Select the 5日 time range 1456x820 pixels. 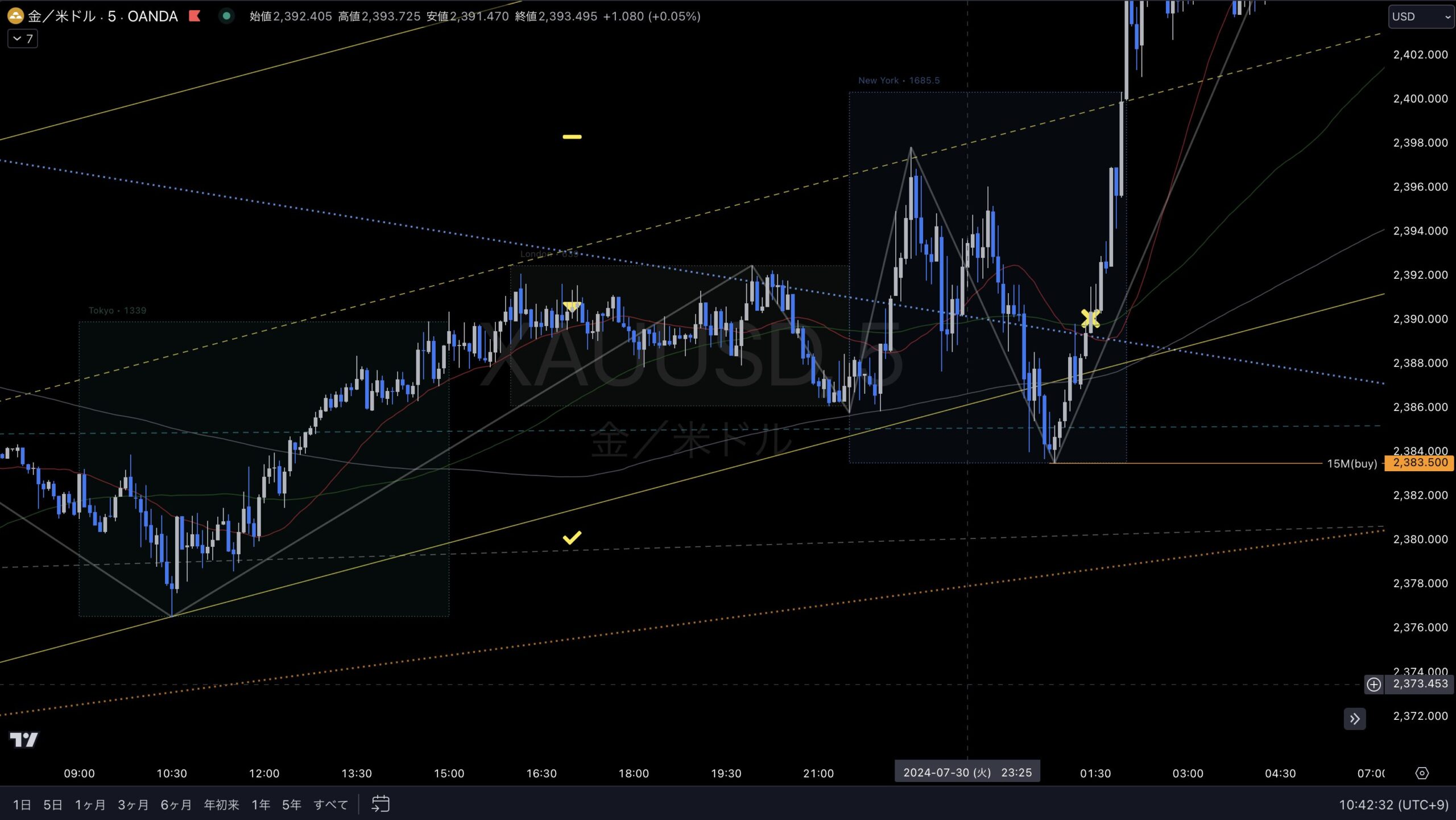[x=53, y=805]
